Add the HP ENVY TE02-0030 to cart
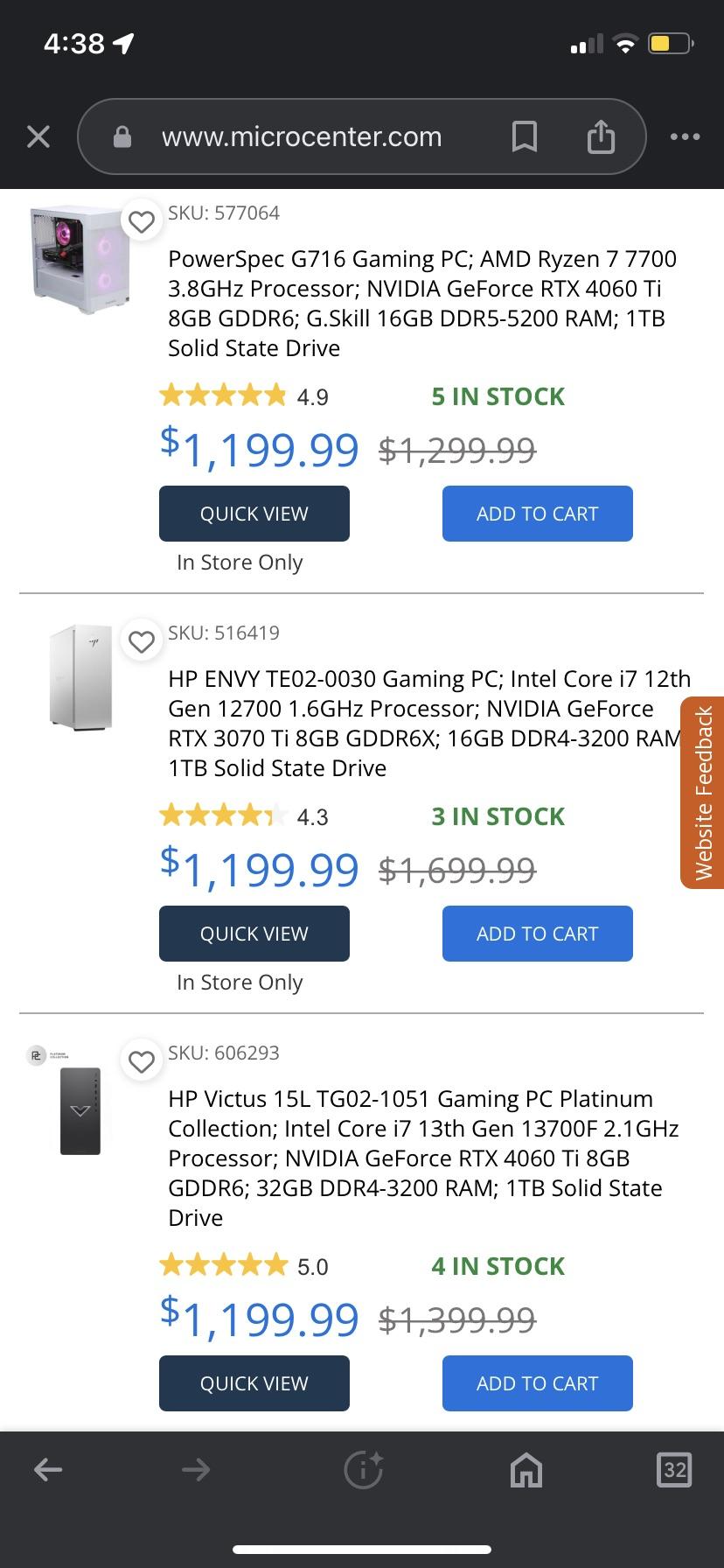 point(537,934)
